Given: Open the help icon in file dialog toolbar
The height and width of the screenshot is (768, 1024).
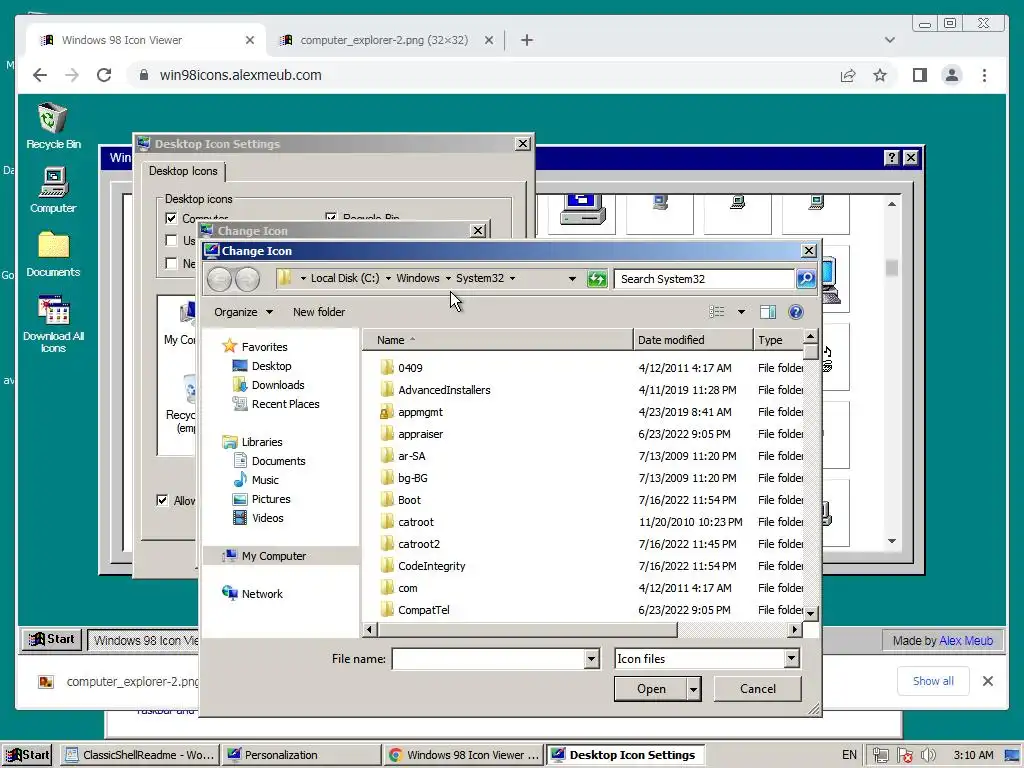Looking at the screenshot, I should tap(795, 312).
